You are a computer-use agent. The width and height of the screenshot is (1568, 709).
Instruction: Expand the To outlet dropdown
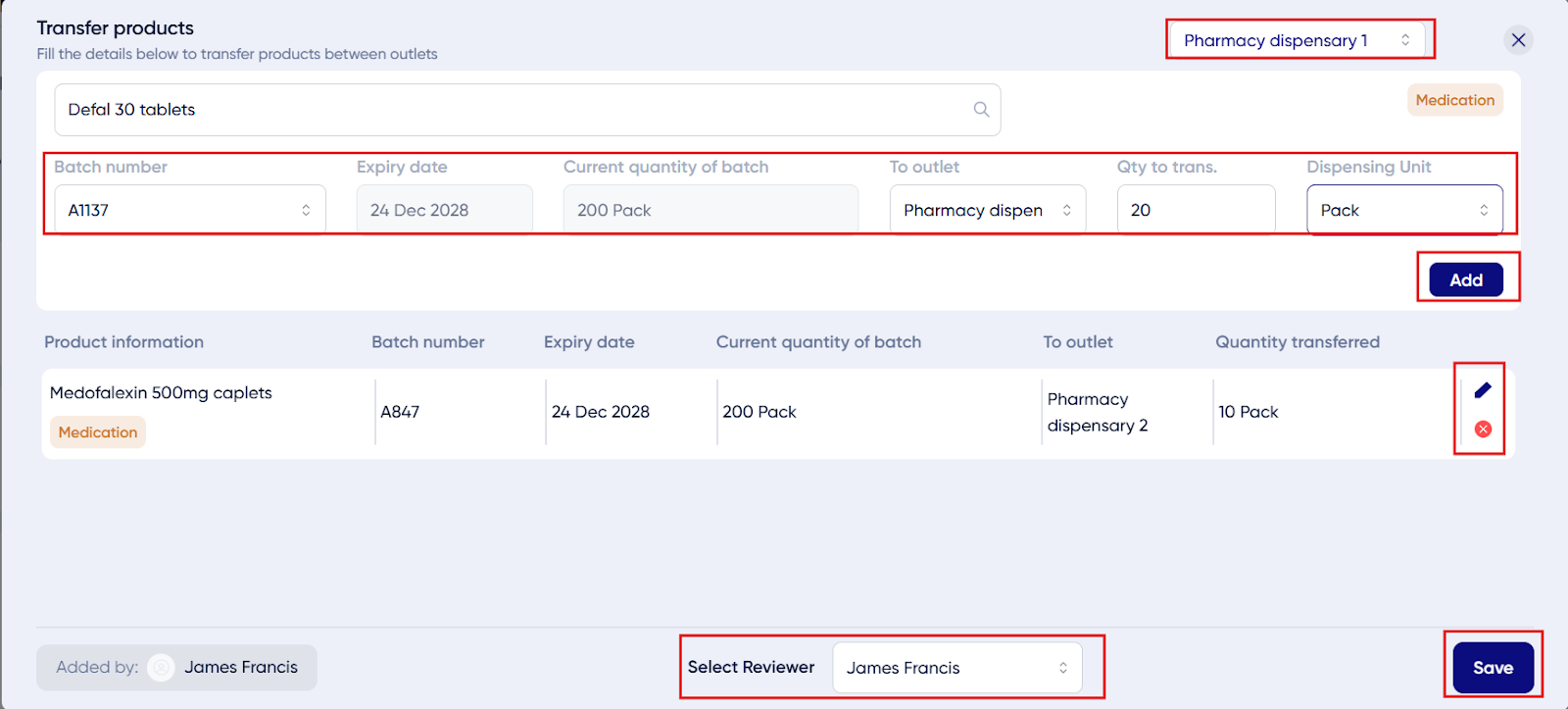click(988, 210)
